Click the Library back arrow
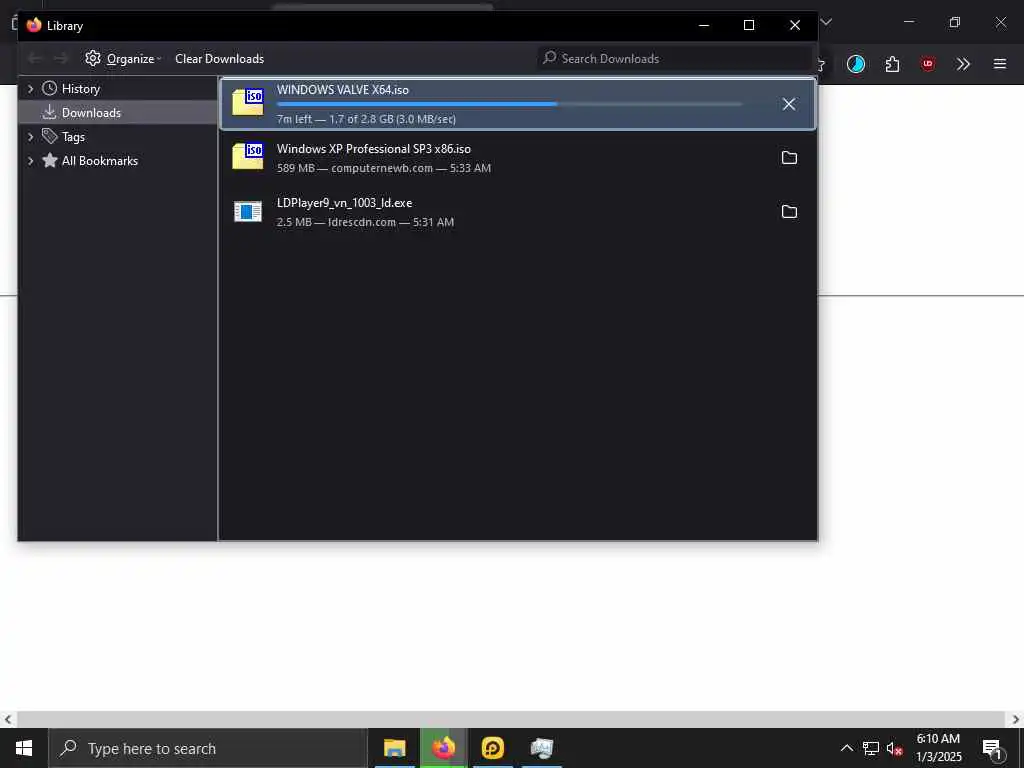Image resolution: width=1024 pixels, height=768 pixels. click(x=35, y=59)
